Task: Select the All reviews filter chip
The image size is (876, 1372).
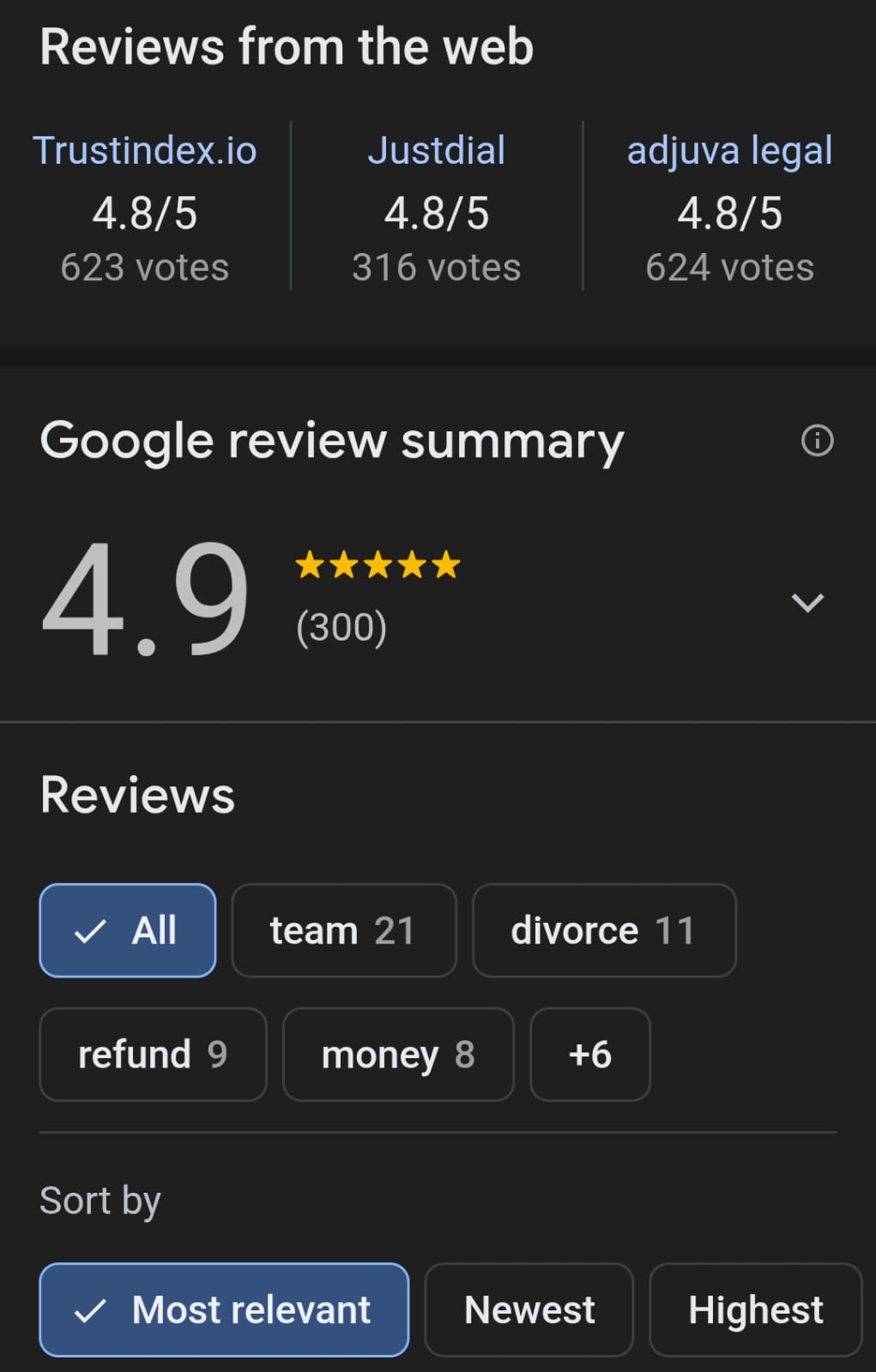Action: pyautogui.click(x=128, y=930)
